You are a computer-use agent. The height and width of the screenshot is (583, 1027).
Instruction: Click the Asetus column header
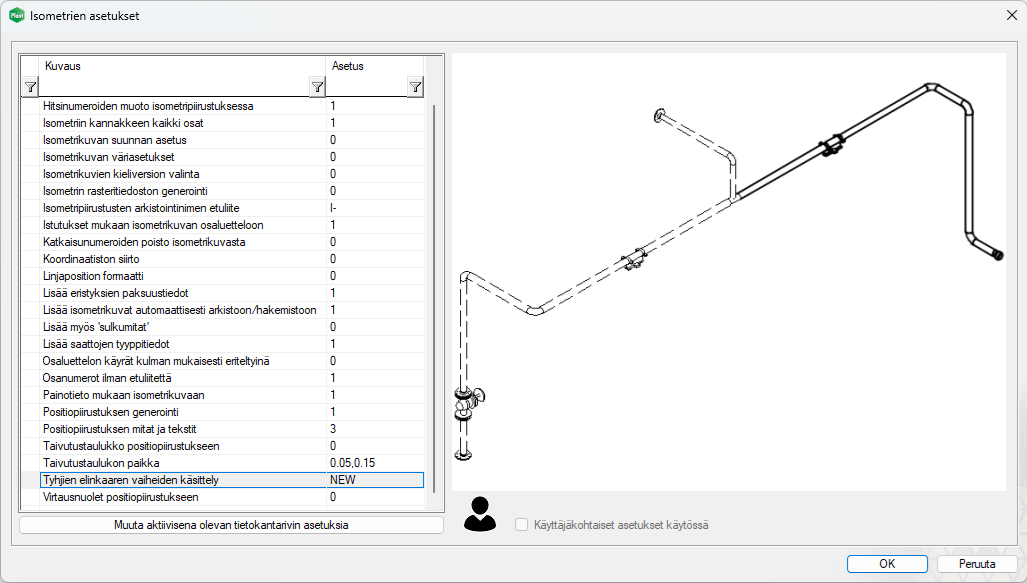pyautogui.click(x=375, y=66)
